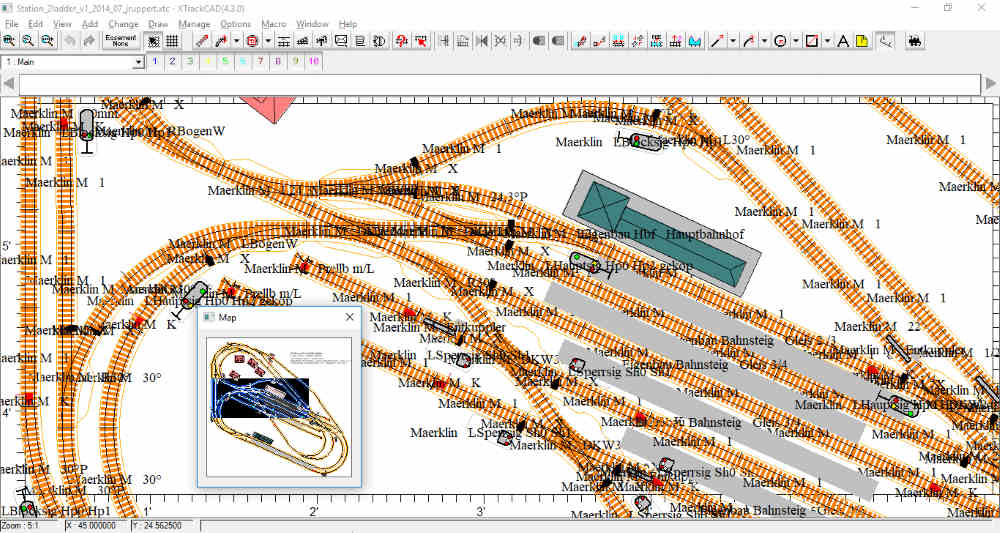Image resolution: width=1000 pixels, height=533 pixels.
Task: Click the Zoom In magnifier icon
Action: click(x=9, y=41)
